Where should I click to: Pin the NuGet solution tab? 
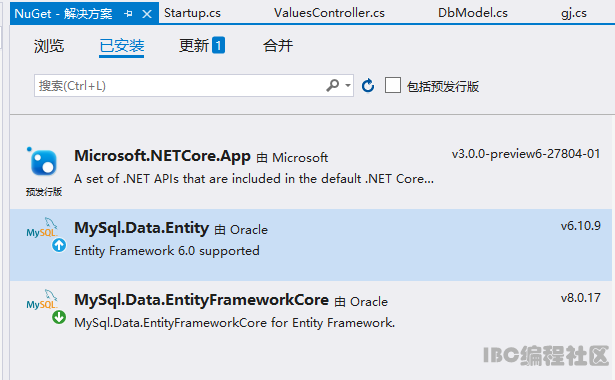pyautogui.click(x=128, y=14)
